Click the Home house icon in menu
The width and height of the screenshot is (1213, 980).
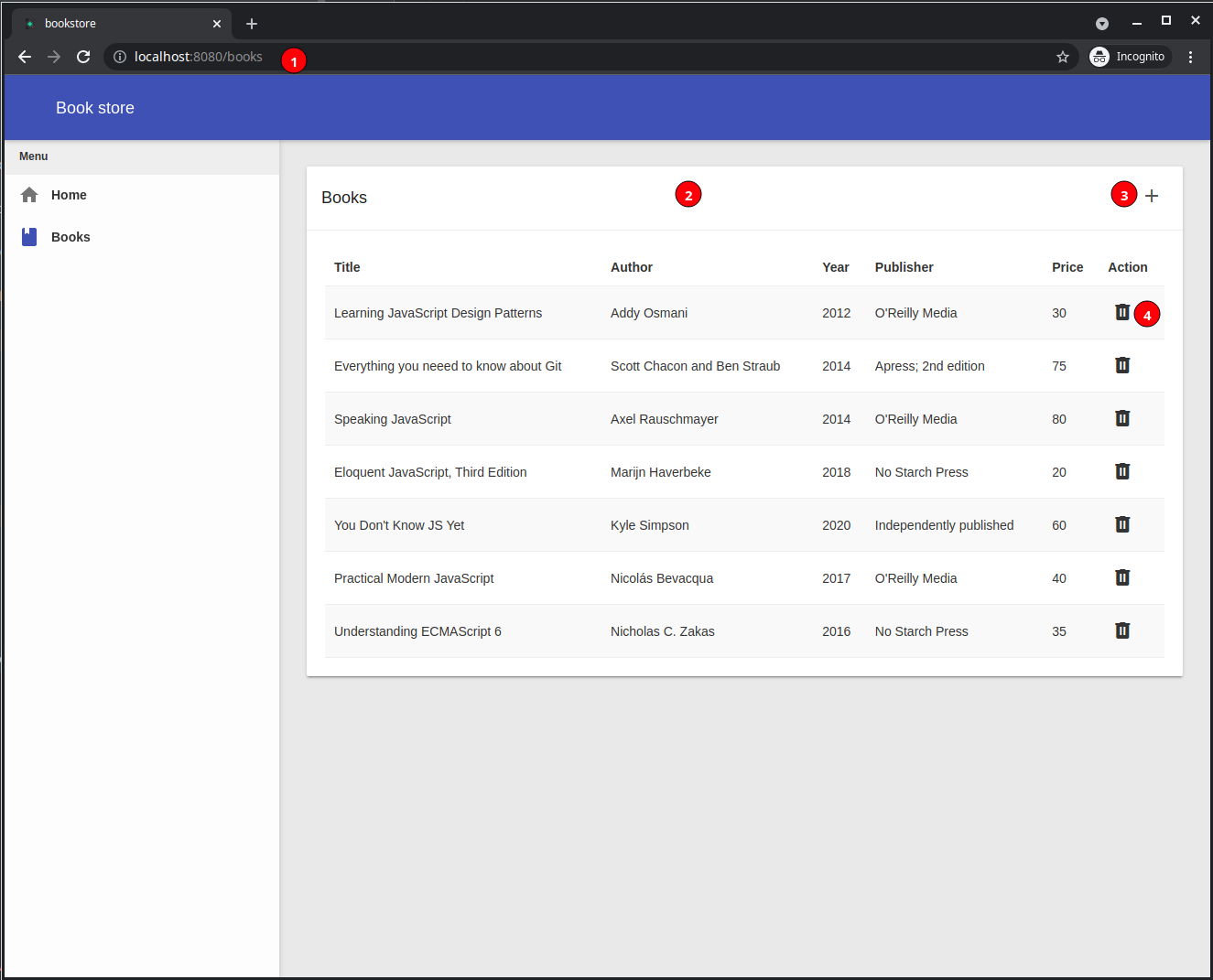click(x=29, y=195)
